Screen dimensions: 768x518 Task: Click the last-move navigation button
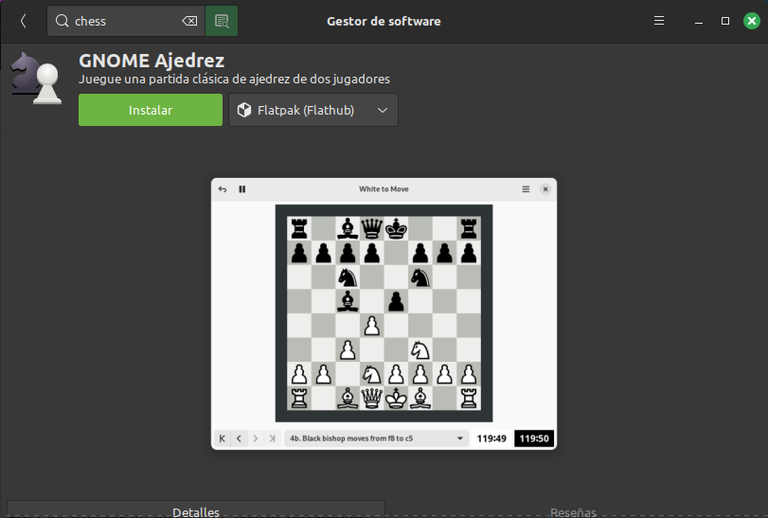[x=272, y=438]
